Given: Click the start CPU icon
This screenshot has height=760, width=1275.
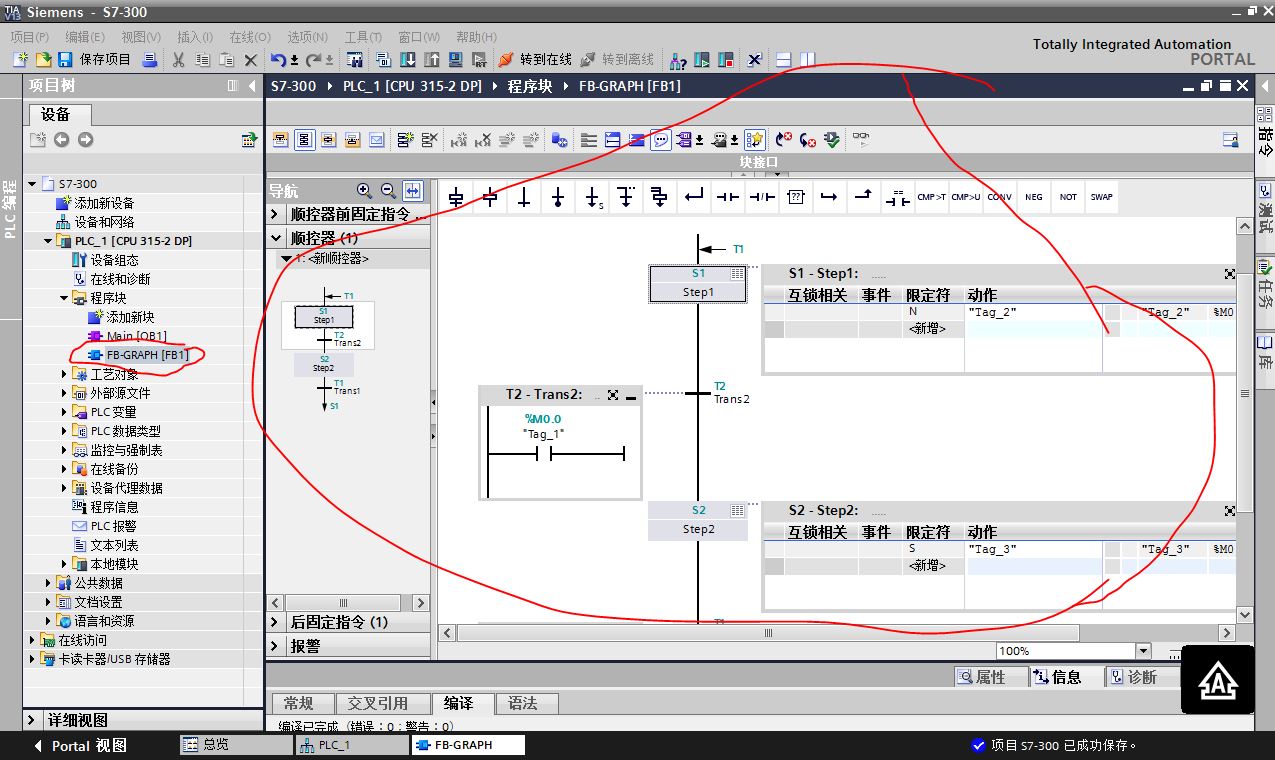Looking at the screenshot, I should 702,60.
